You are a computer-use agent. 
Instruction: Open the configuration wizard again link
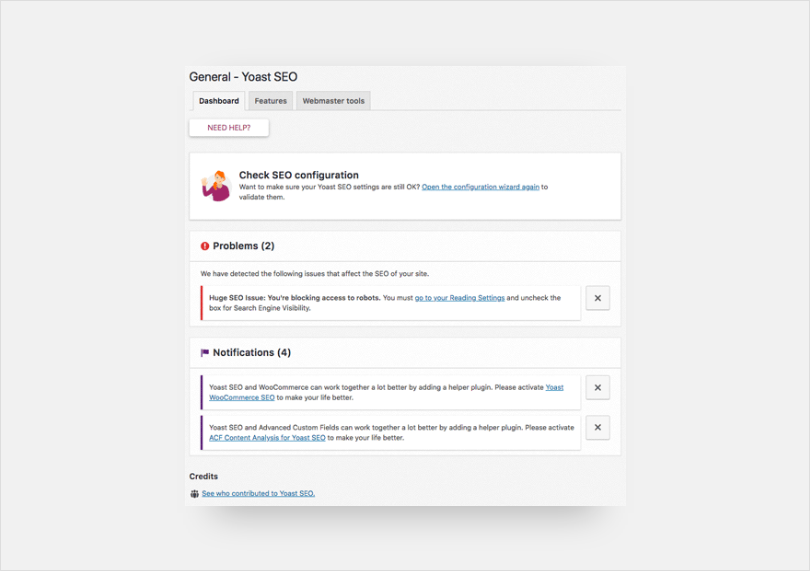[480, 187]
